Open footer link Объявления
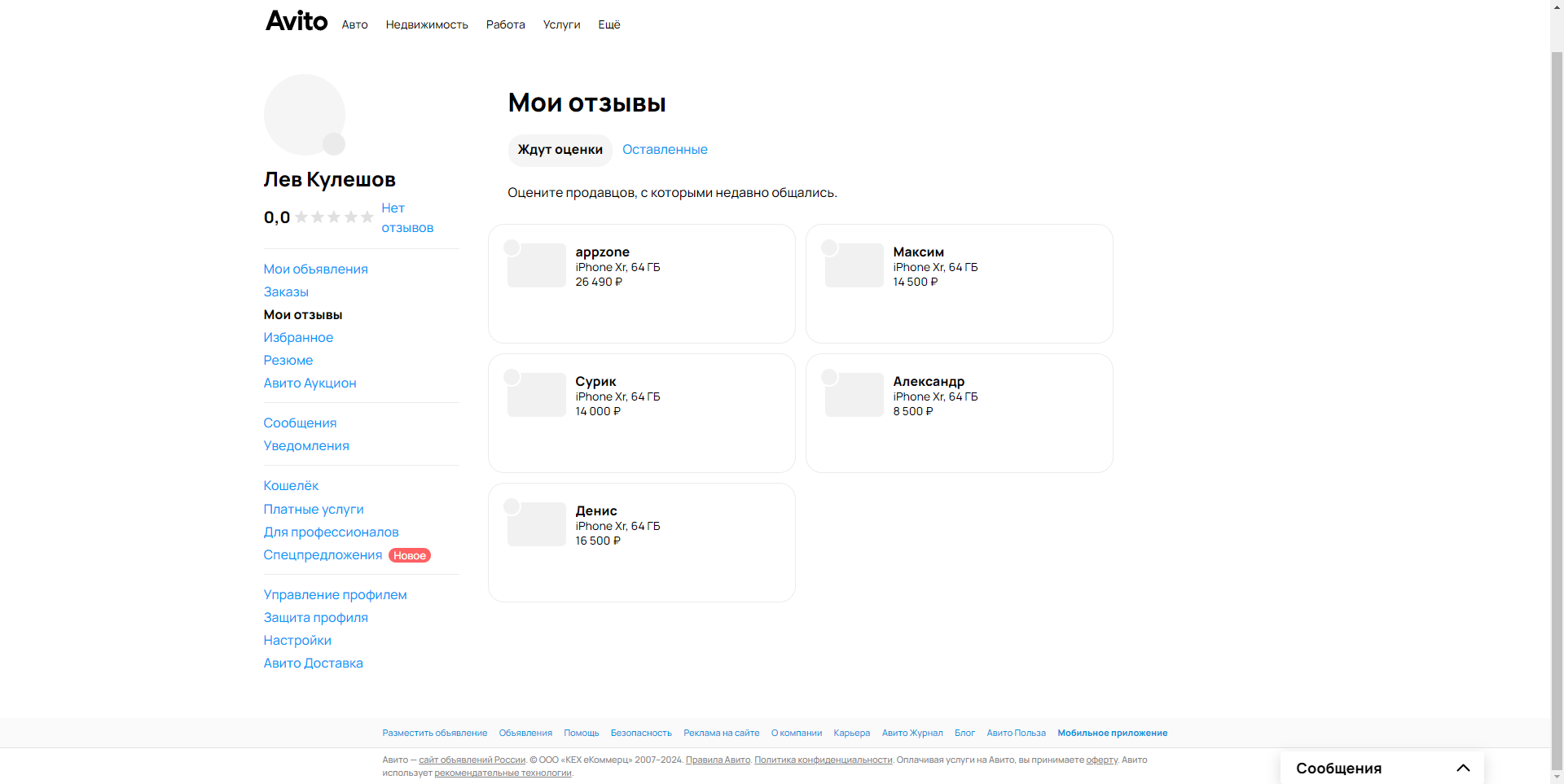The image size is (1564, 784). pos(525,733)
